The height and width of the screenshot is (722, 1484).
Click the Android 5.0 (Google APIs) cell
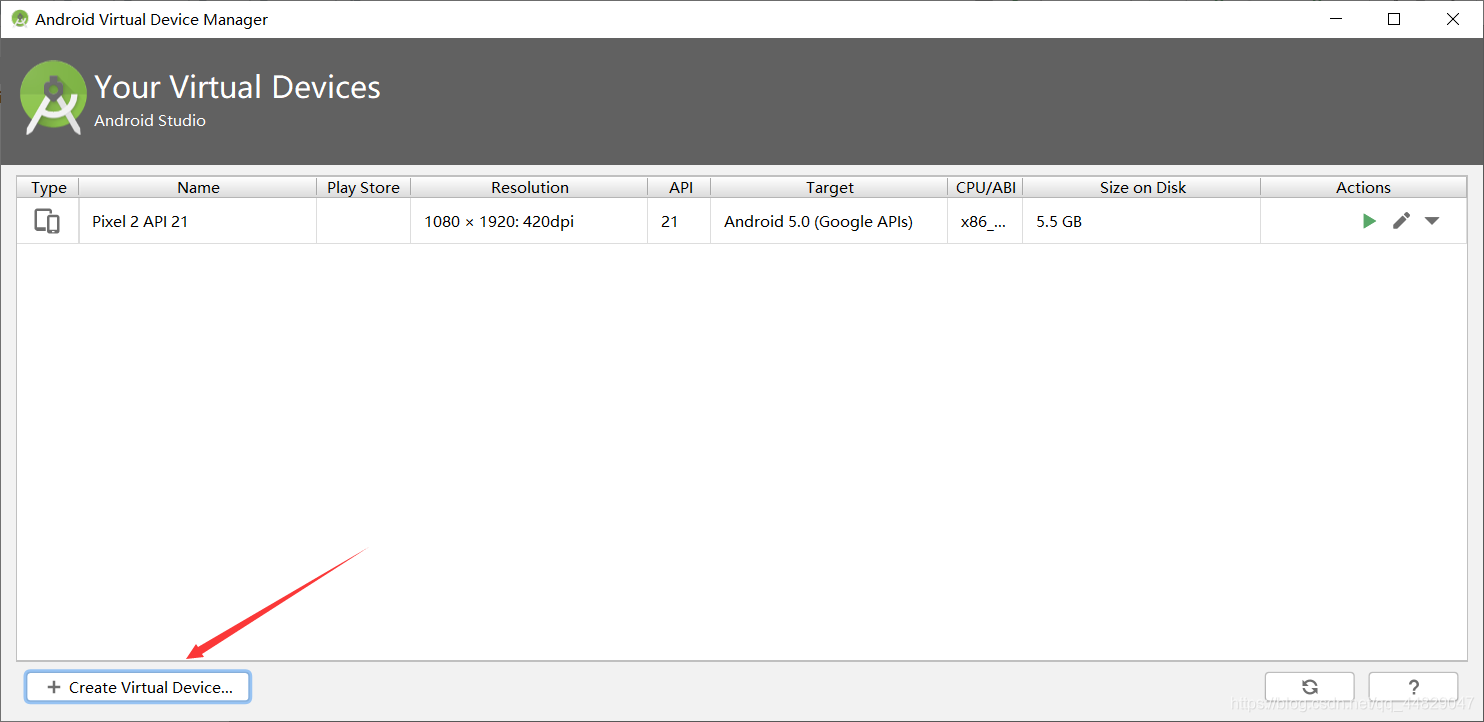point(829,221)
